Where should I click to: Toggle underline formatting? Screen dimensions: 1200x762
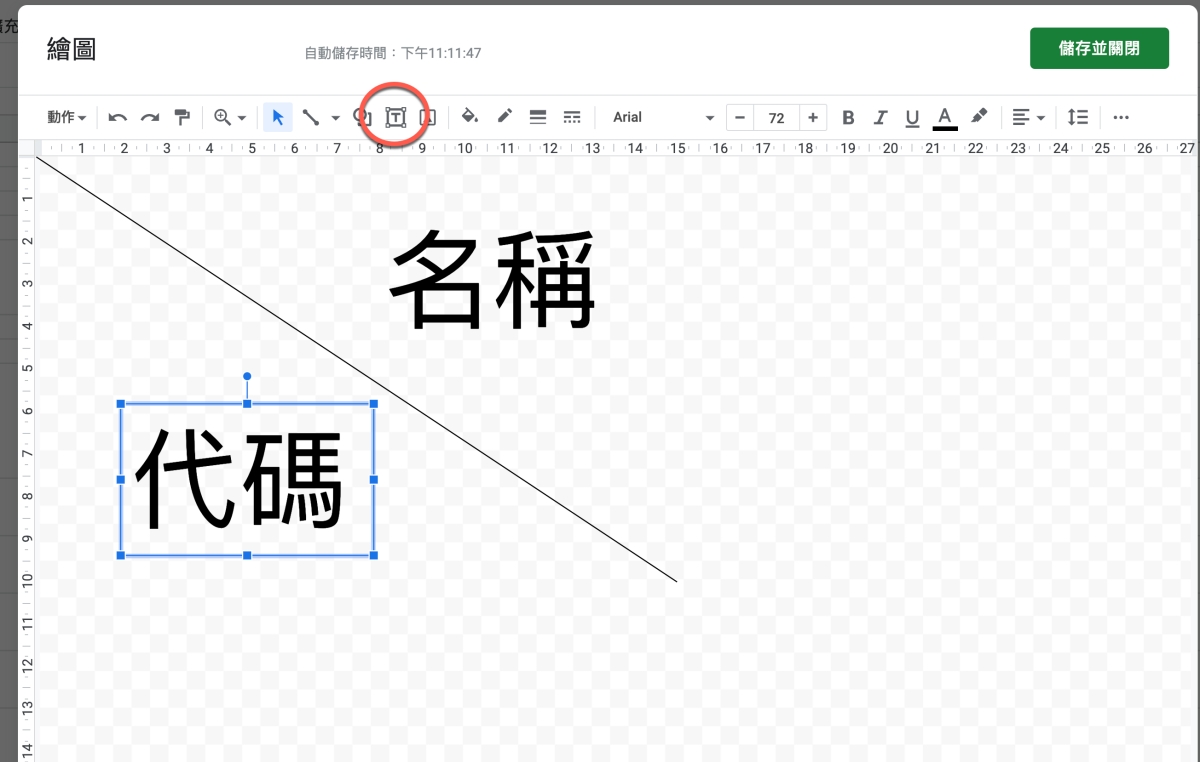[912, 118]
